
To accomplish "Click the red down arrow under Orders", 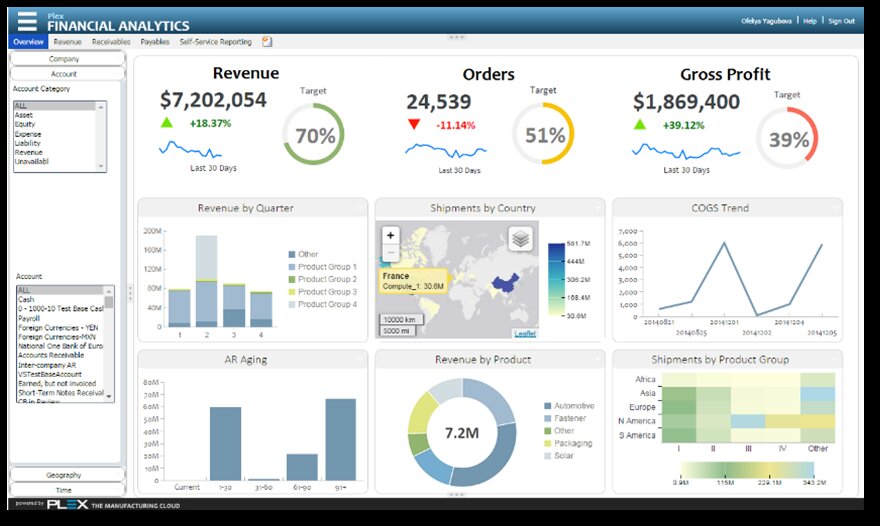I will pyautogui.click(x=414, y=125).
